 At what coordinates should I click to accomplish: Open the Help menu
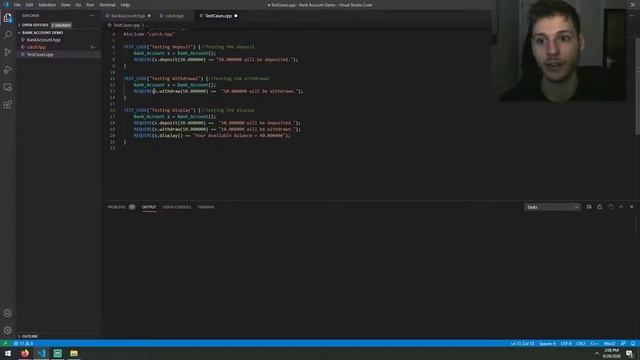coord(125,5)
